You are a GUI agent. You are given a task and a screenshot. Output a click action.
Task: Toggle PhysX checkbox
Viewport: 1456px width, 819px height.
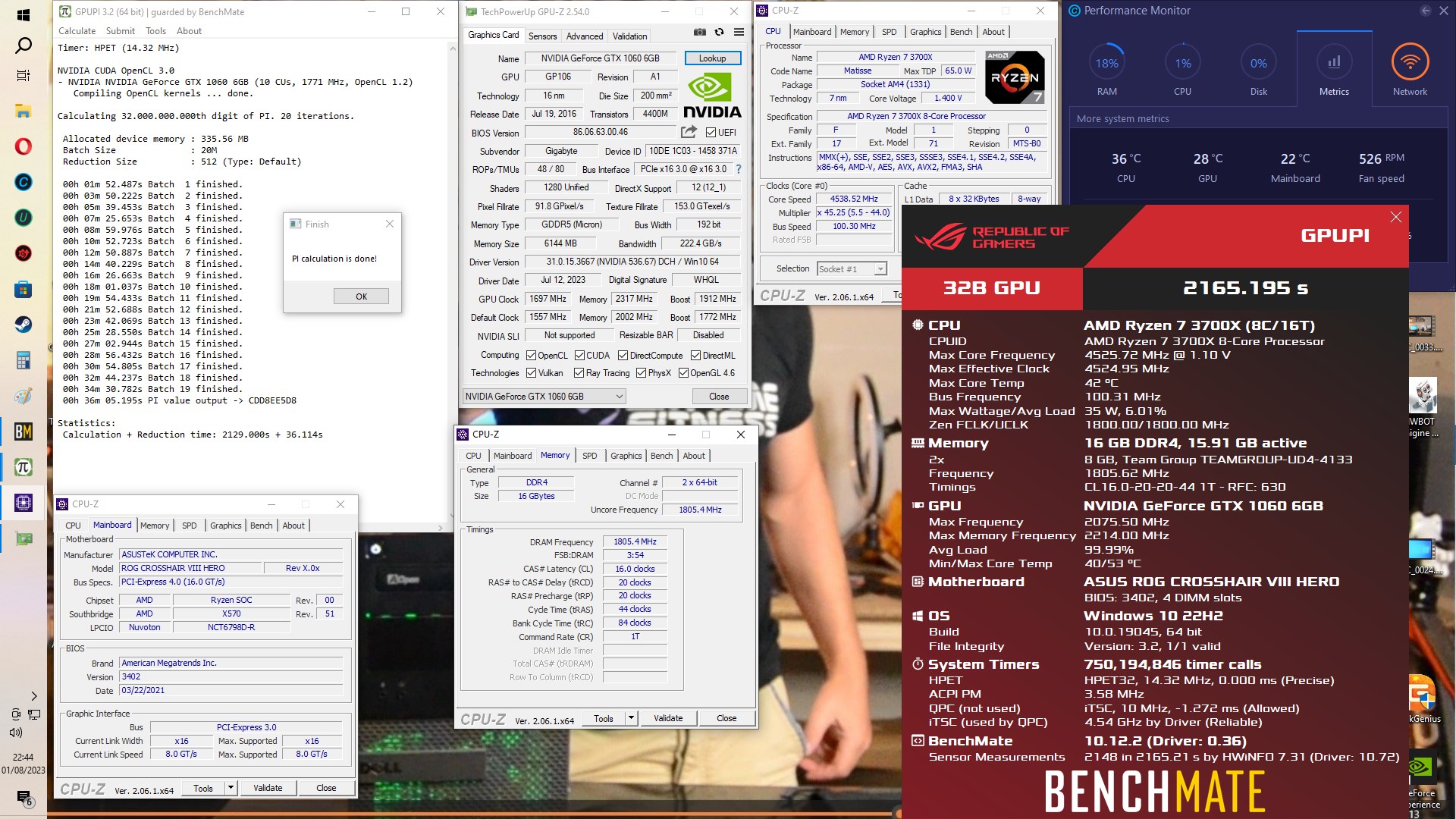(641, 373)
